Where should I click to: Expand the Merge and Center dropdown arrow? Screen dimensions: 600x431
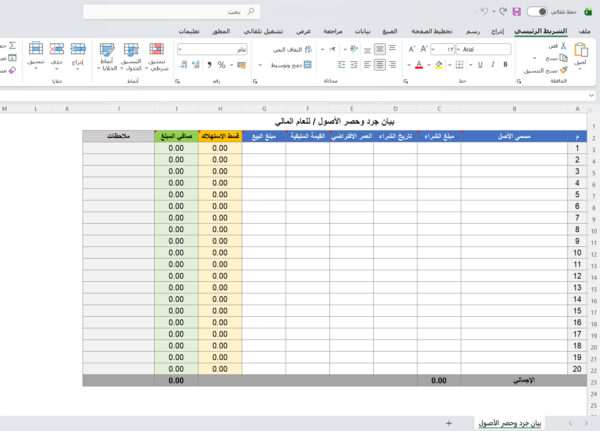[x=260, y=65]
